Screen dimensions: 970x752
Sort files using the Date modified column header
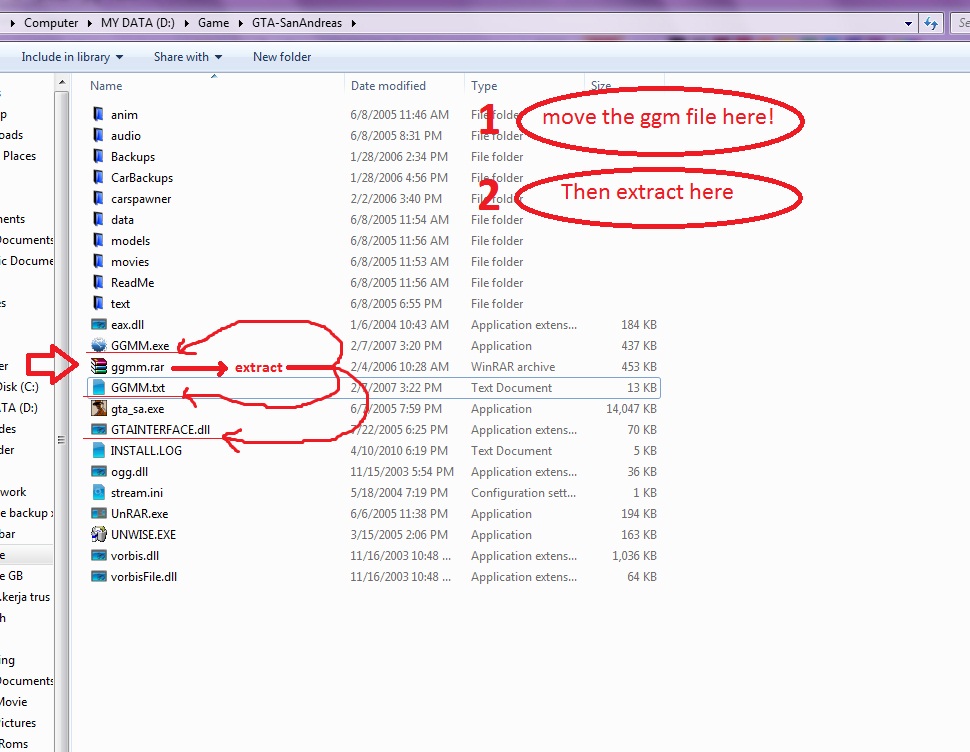tap(390, 85)
